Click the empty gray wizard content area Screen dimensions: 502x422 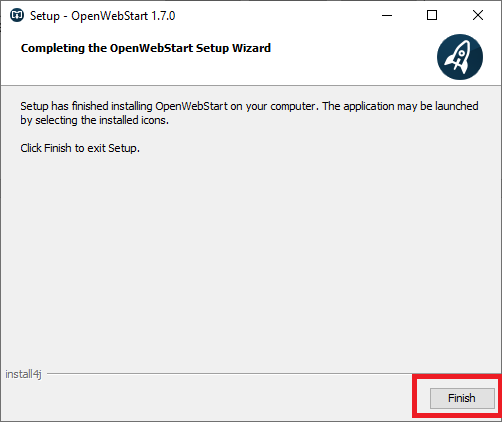250,260
